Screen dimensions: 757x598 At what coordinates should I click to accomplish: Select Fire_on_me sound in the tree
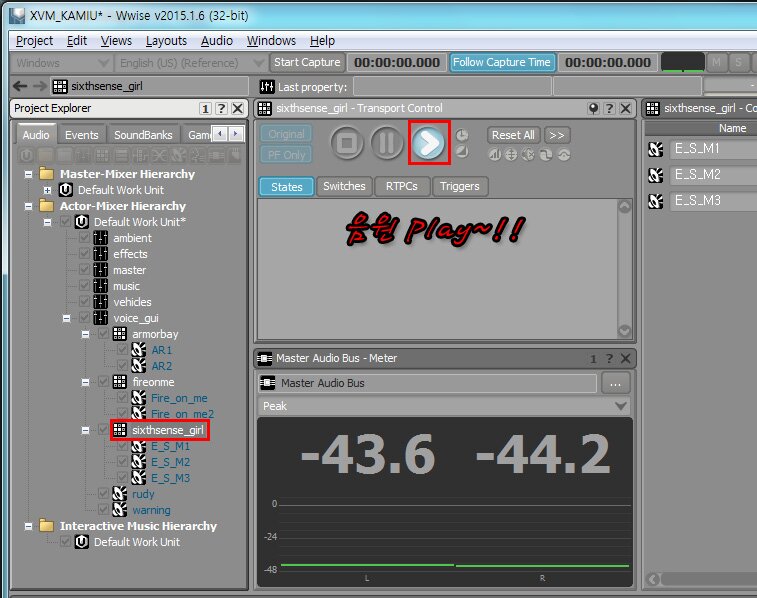(x=179, y=398)
